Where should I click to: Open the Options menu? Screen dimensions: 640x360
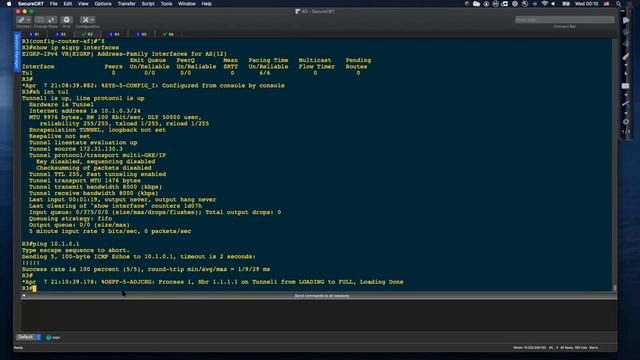point(103,4)
